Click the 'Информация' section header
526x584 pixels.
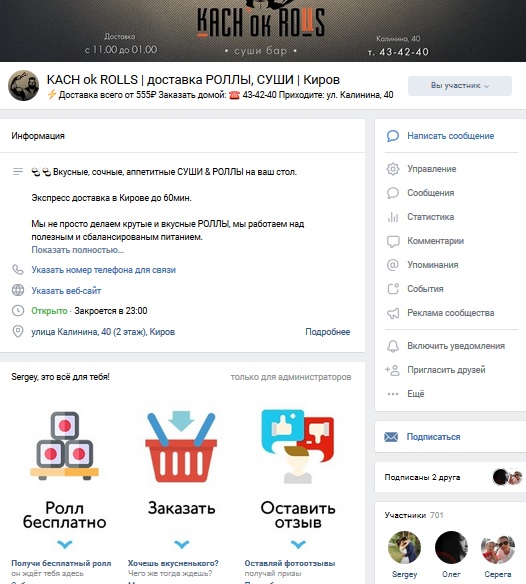click(x=38, y=136)
